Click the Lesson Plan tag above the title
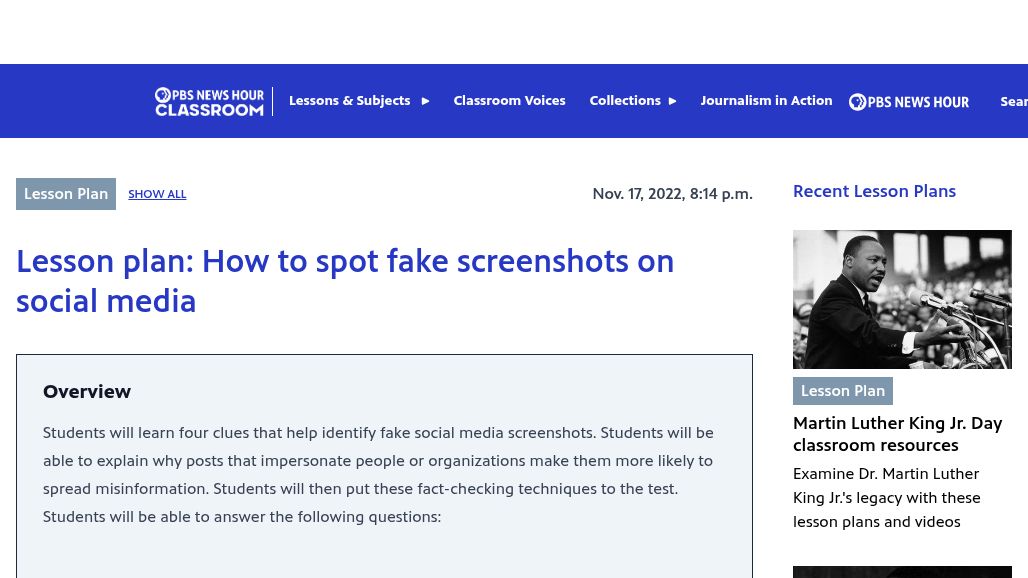1028x578 pixels. pyautogui.click(x=66, y=194)
